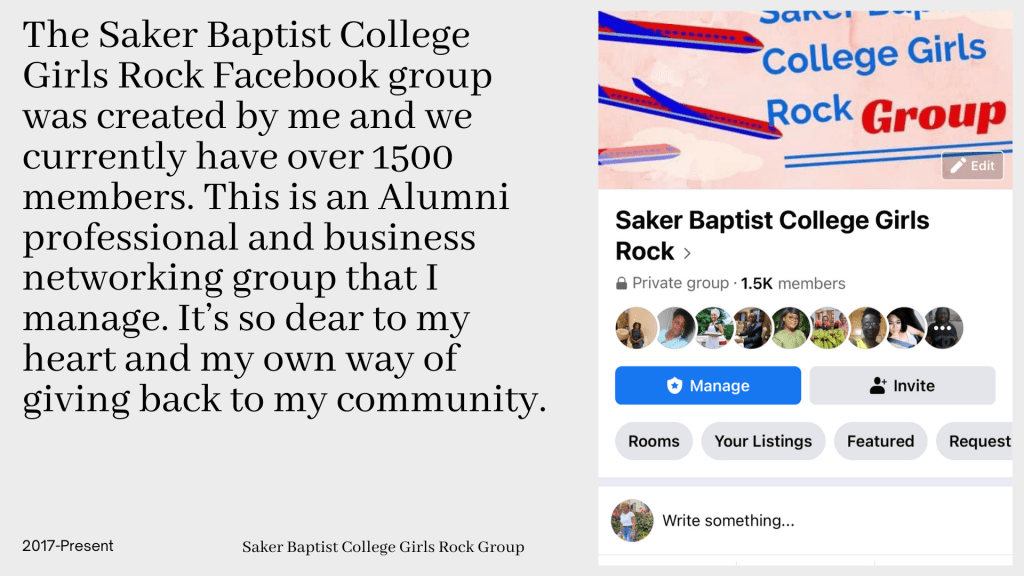
Task: Open the three-dots avatar for more members
Action: [942, 328]
